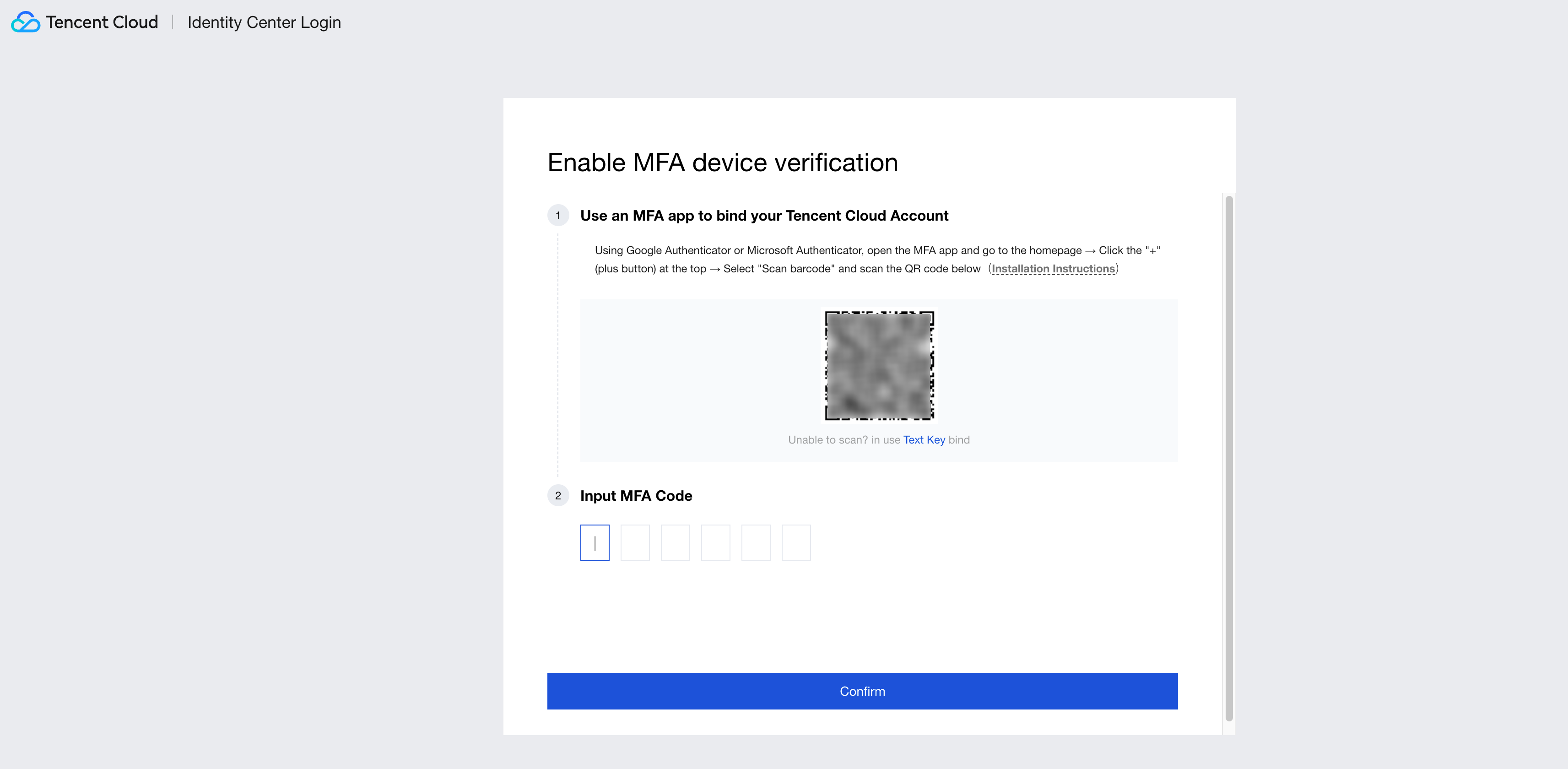Click the step 1 number badge
This screenshot has height=769, width=1568.
(557, 216)
